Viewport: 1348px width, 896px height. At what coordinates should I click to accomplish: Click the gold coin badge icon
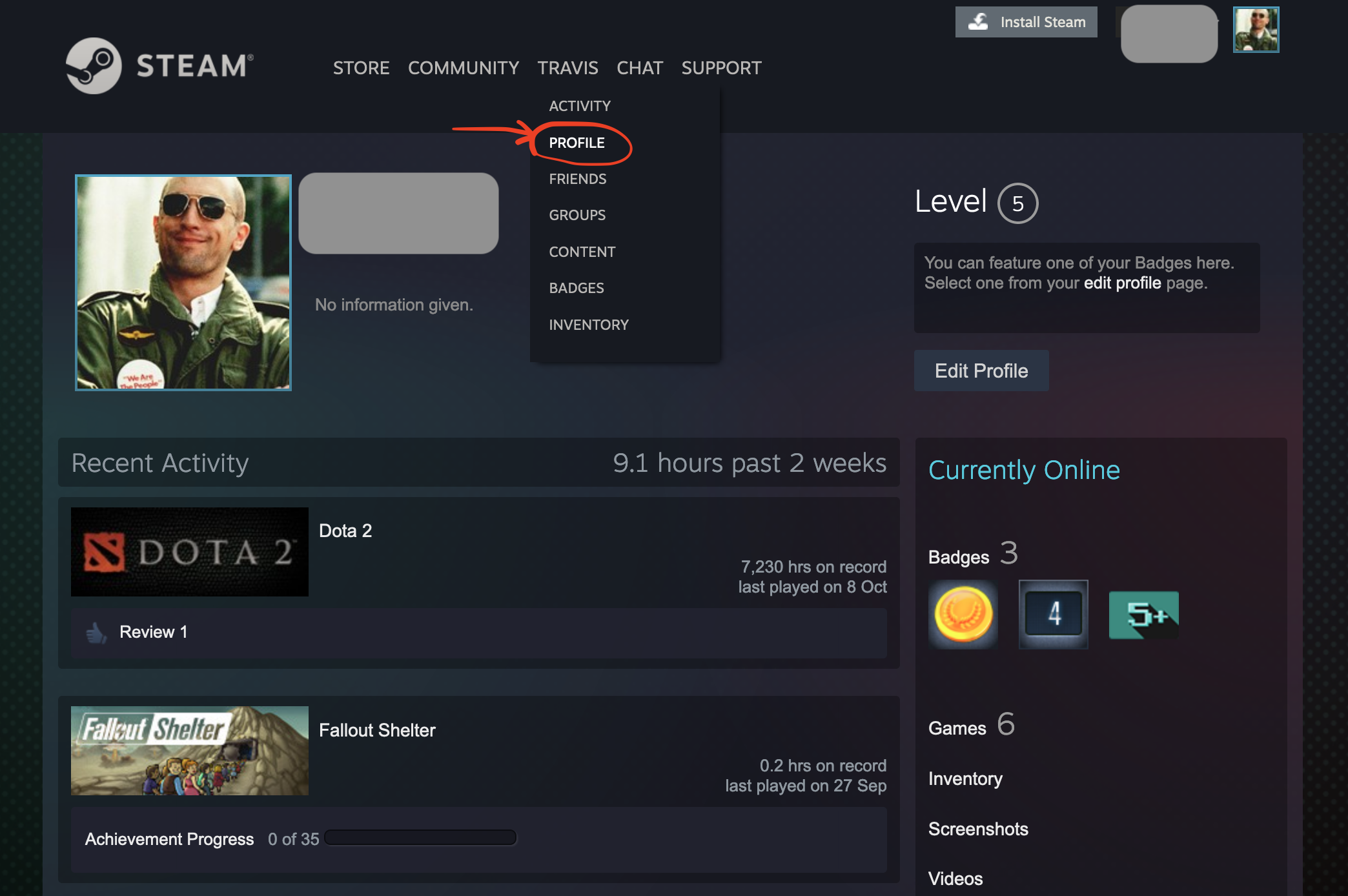[x=963, y=614]
